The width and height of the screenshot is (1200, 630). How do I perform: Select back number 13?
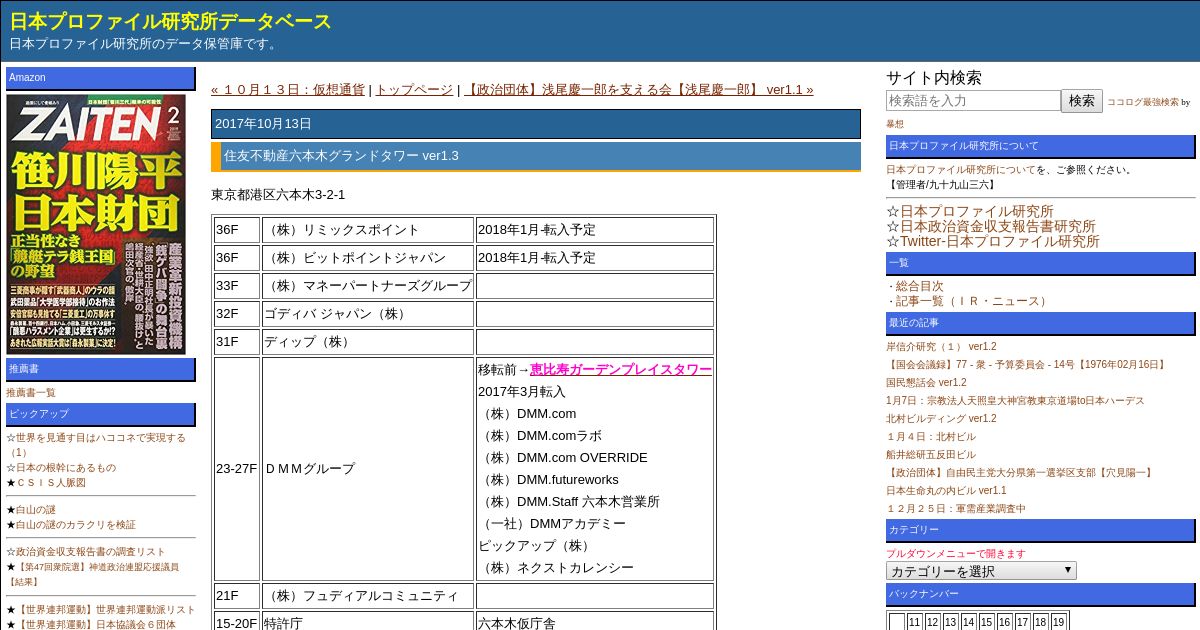[x=951, y=622]
